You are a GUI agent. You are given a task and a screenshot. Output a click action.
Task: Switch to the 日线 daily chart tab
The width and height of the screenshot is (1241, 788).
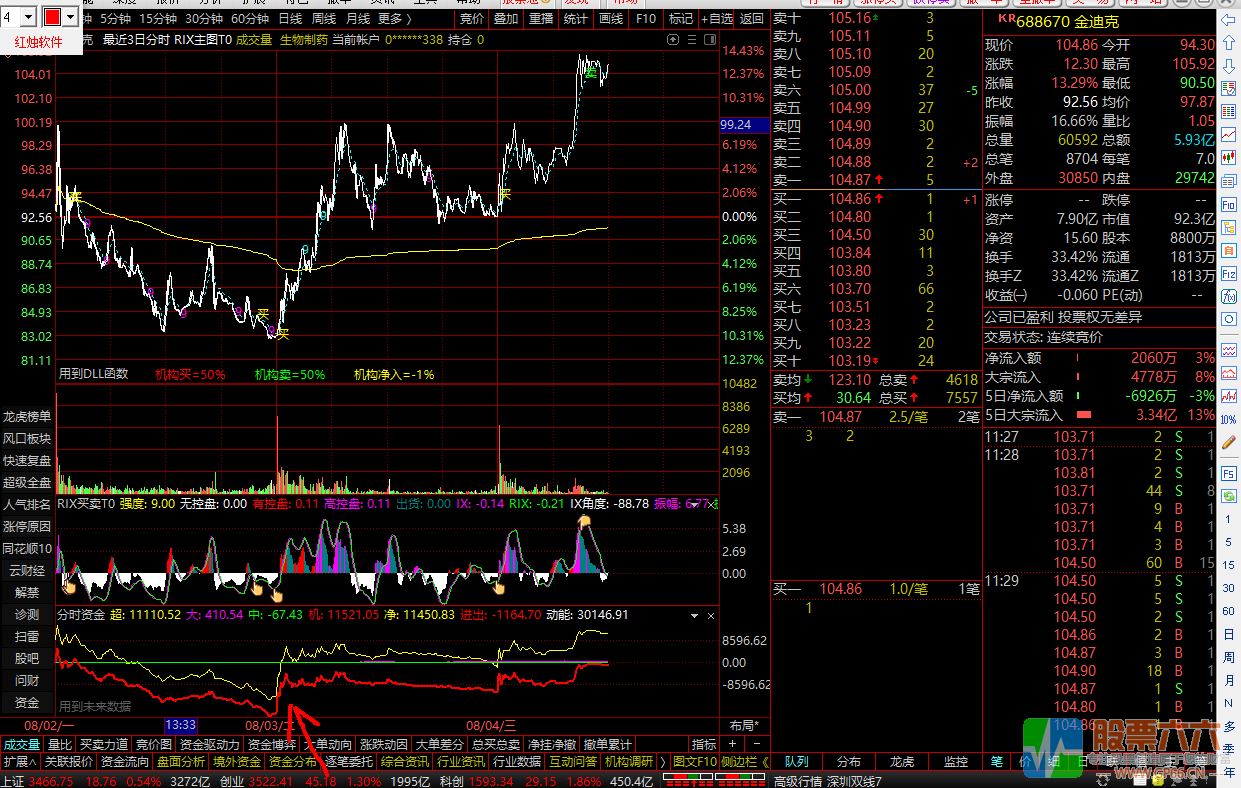(x=290, y=19)
